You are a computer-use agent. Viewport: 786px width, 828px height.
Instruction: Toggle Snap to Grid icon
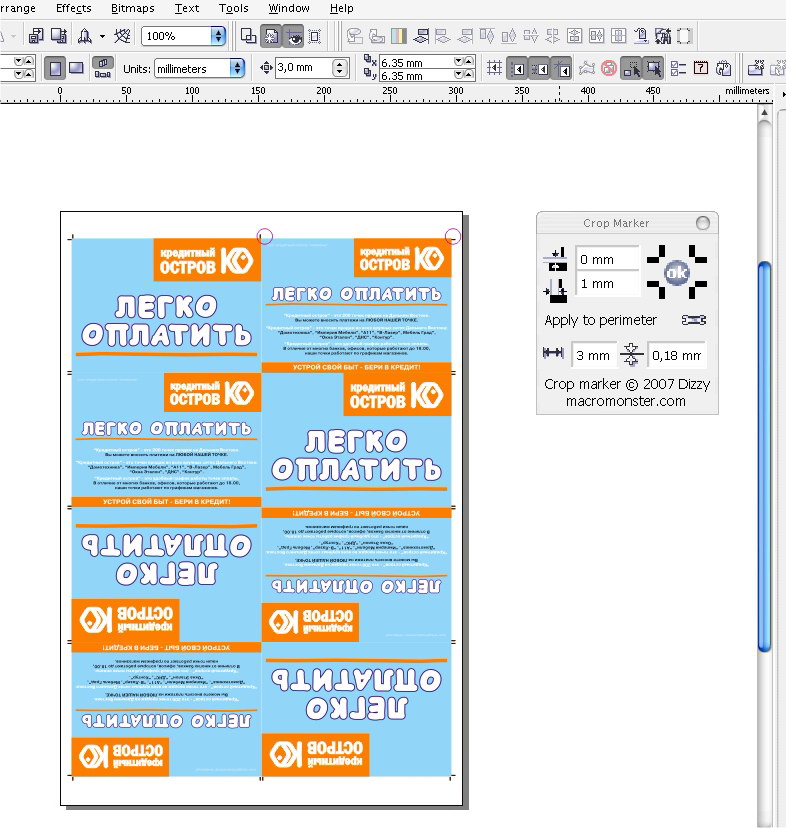coord(494,69)
